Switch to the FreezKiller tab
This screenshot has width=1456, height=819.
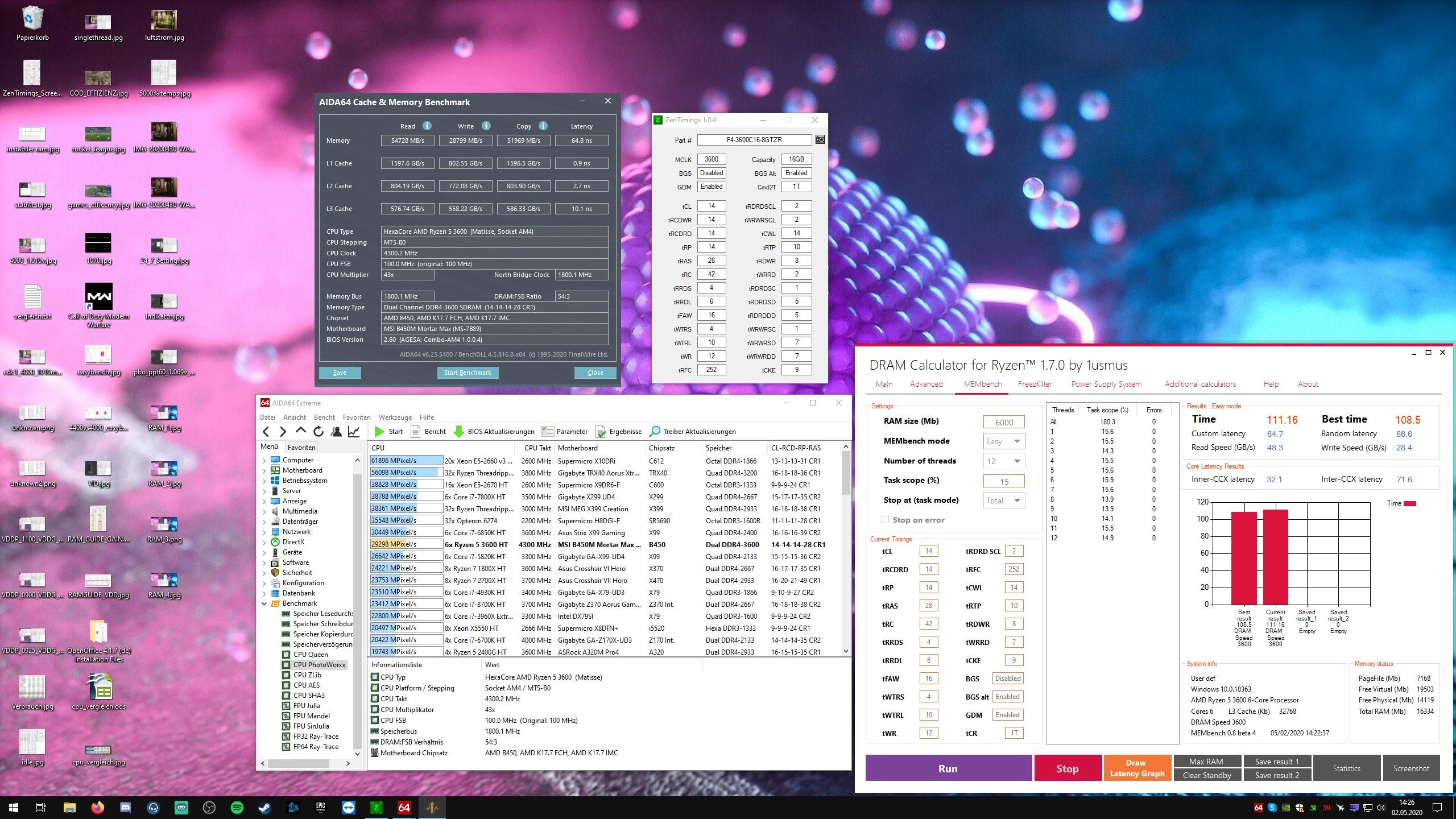point(1035,384)
